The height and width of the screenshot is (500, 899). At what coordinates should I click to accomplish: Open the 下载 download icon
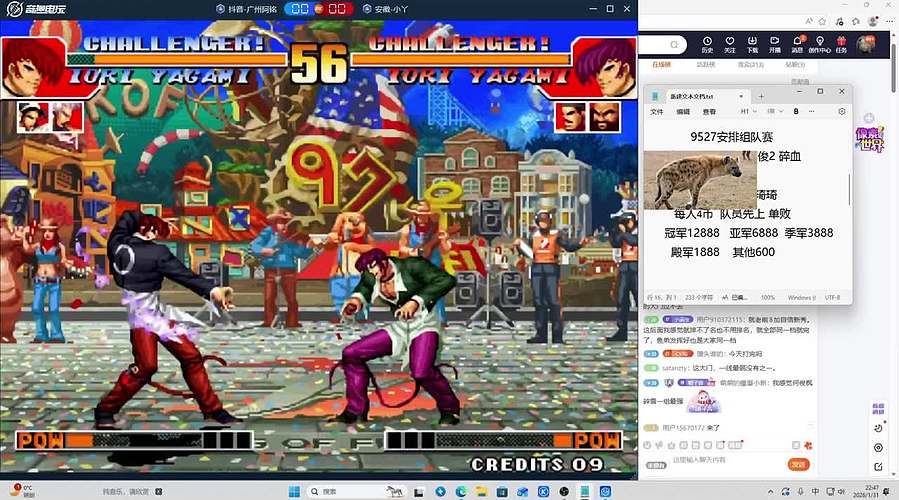pos(752,43)
